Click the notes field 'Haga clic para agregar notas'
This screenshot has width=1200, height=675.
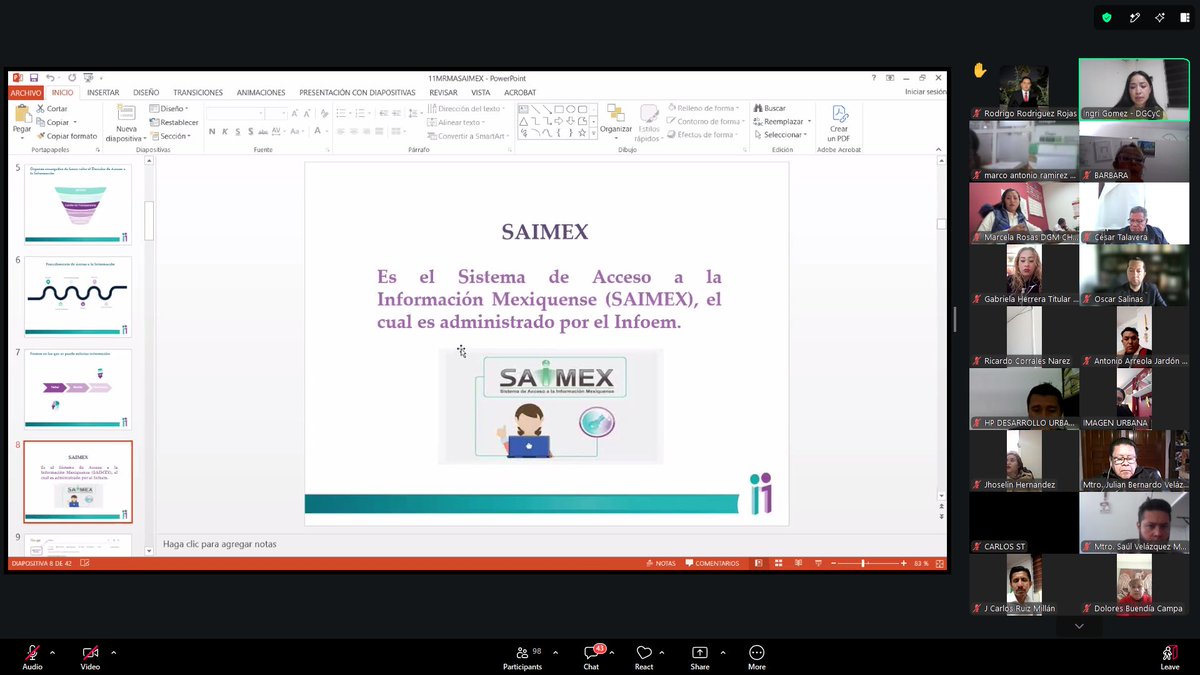220,544
